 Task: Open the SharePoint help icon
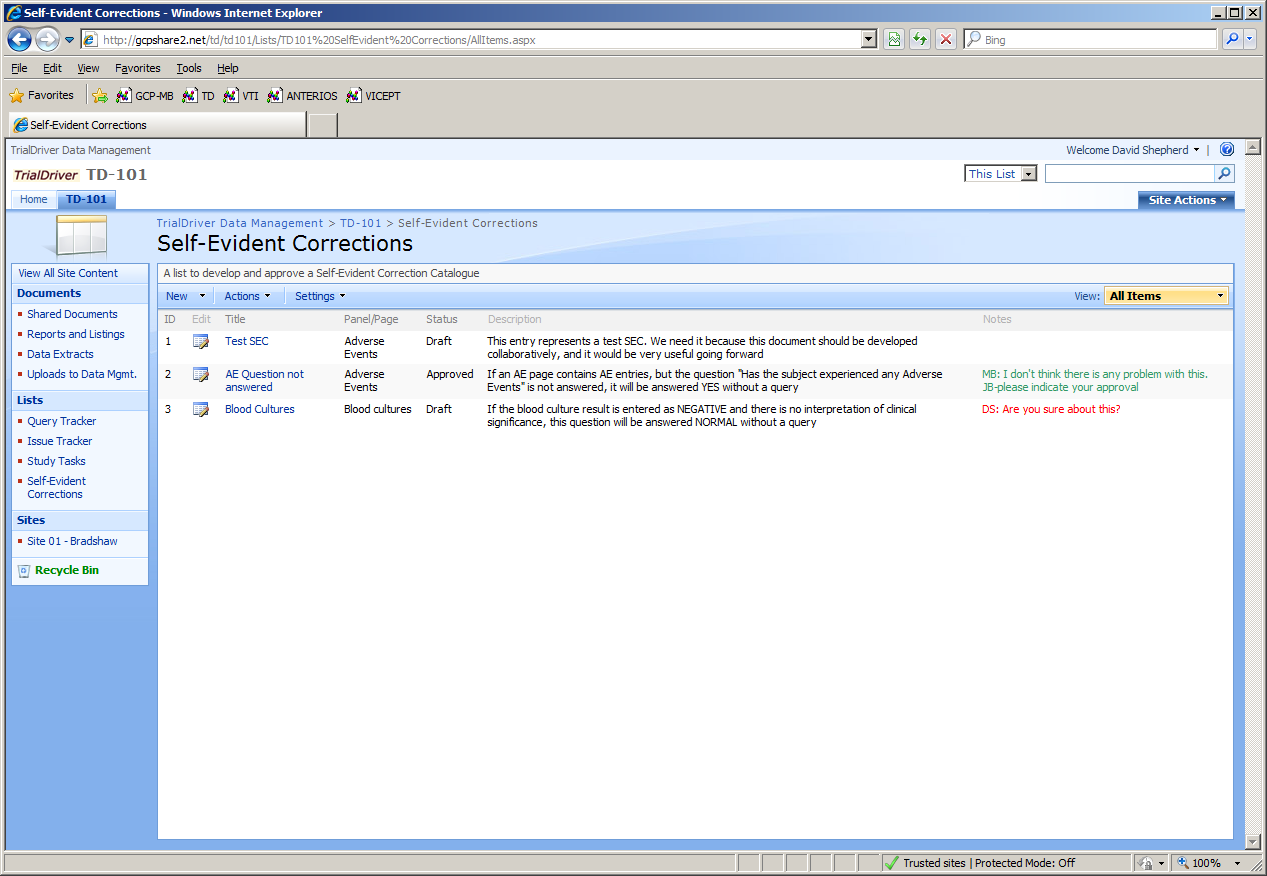(x=1227, y=150)
